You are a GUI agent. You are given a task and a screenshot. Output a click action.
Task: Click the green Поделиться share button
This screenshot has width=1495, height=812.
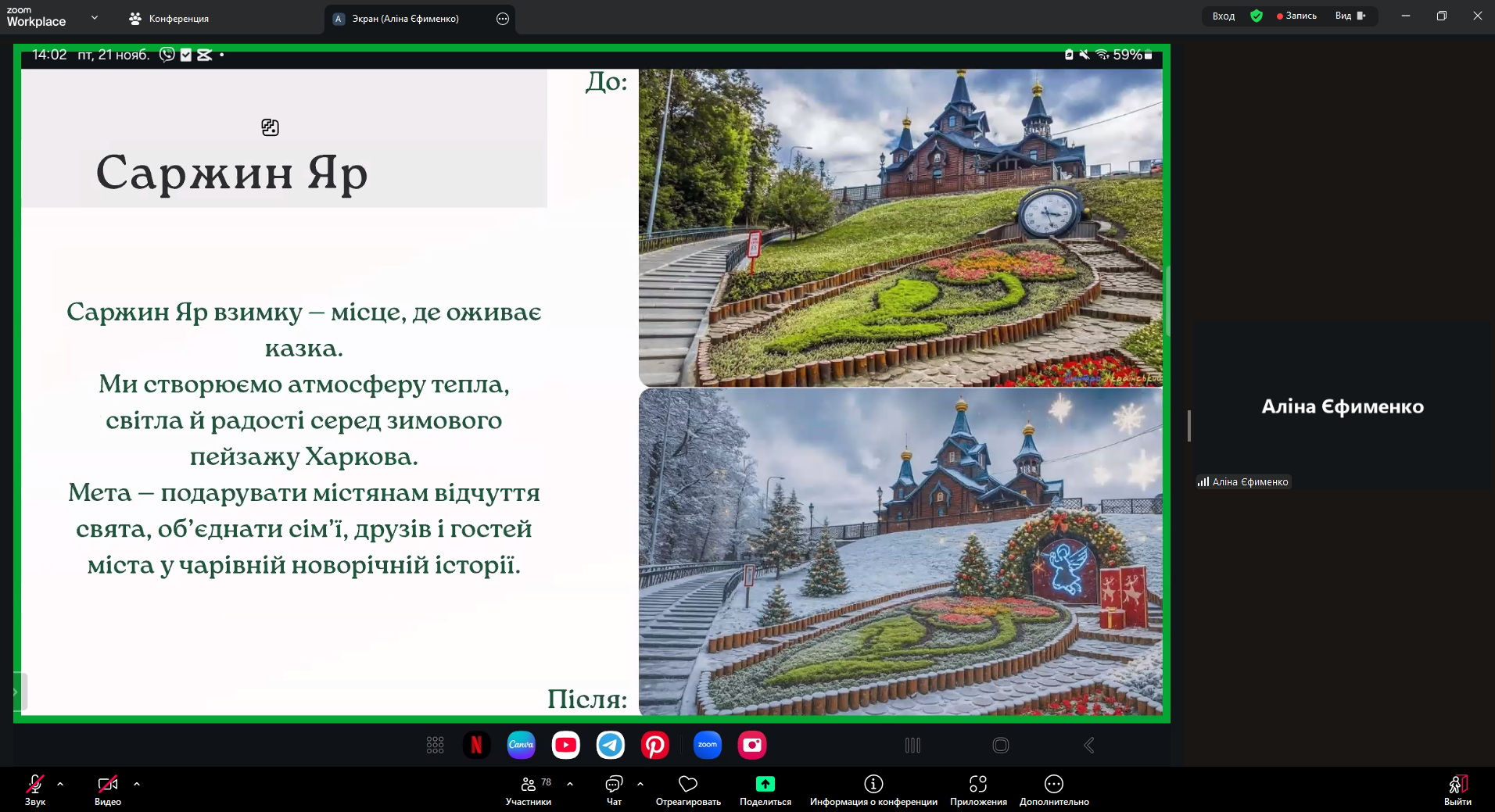pos(765,789)
